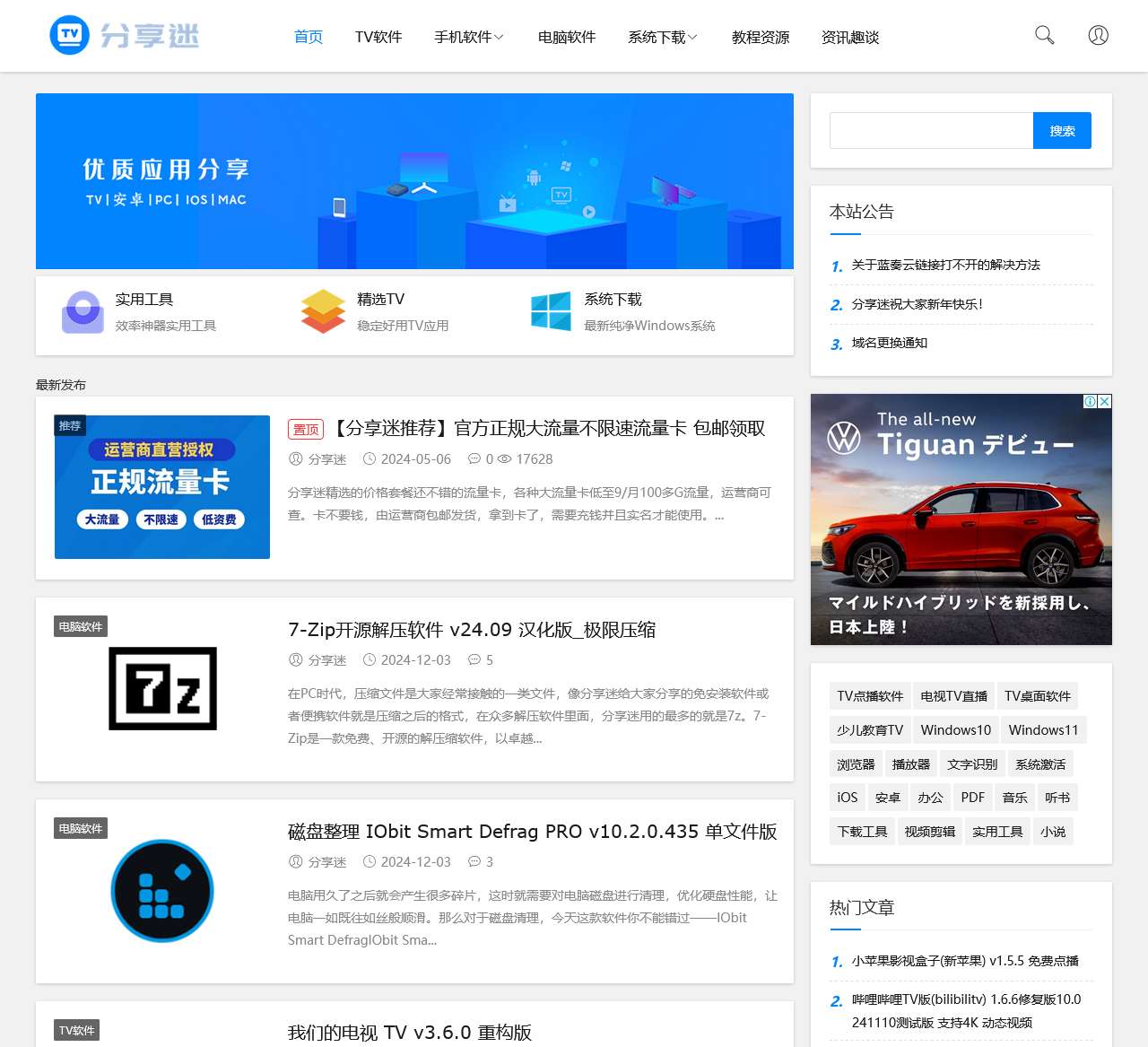
Task: Select the 小说 tag
Action: coord(1053,832)
